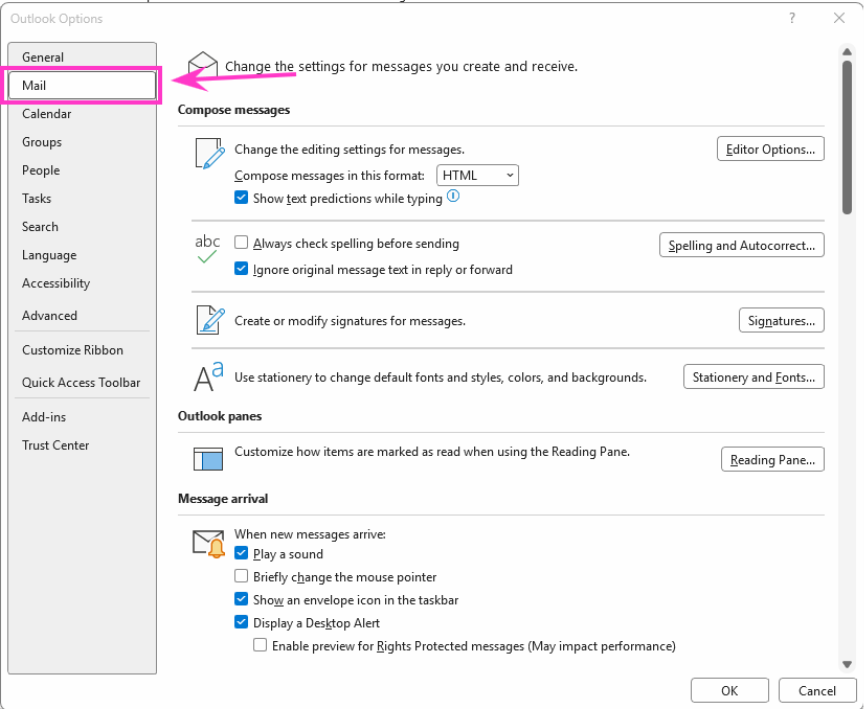Click the text predictions info icon
Screen dimensions: 864x709
click(x=453, y=196)
